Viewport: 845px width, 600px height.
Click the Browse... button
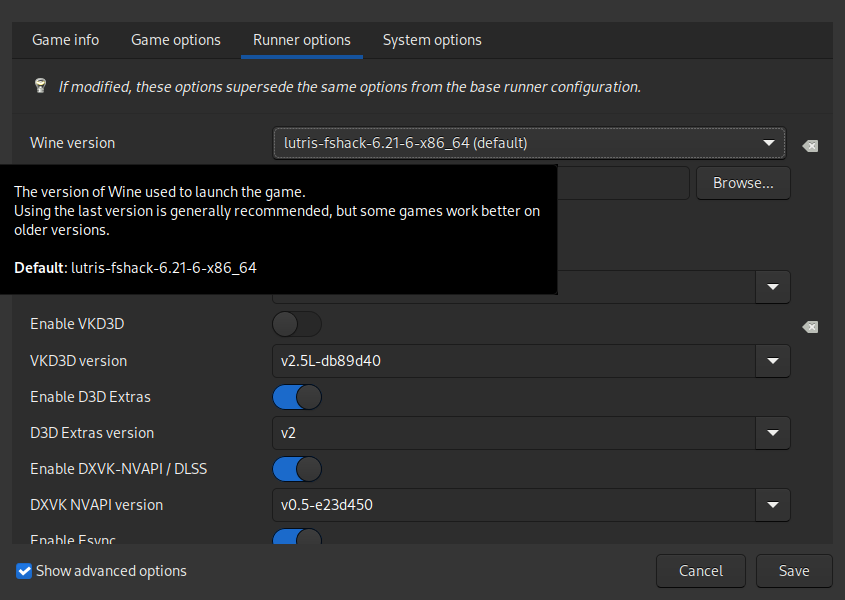(x=743, y=183)
